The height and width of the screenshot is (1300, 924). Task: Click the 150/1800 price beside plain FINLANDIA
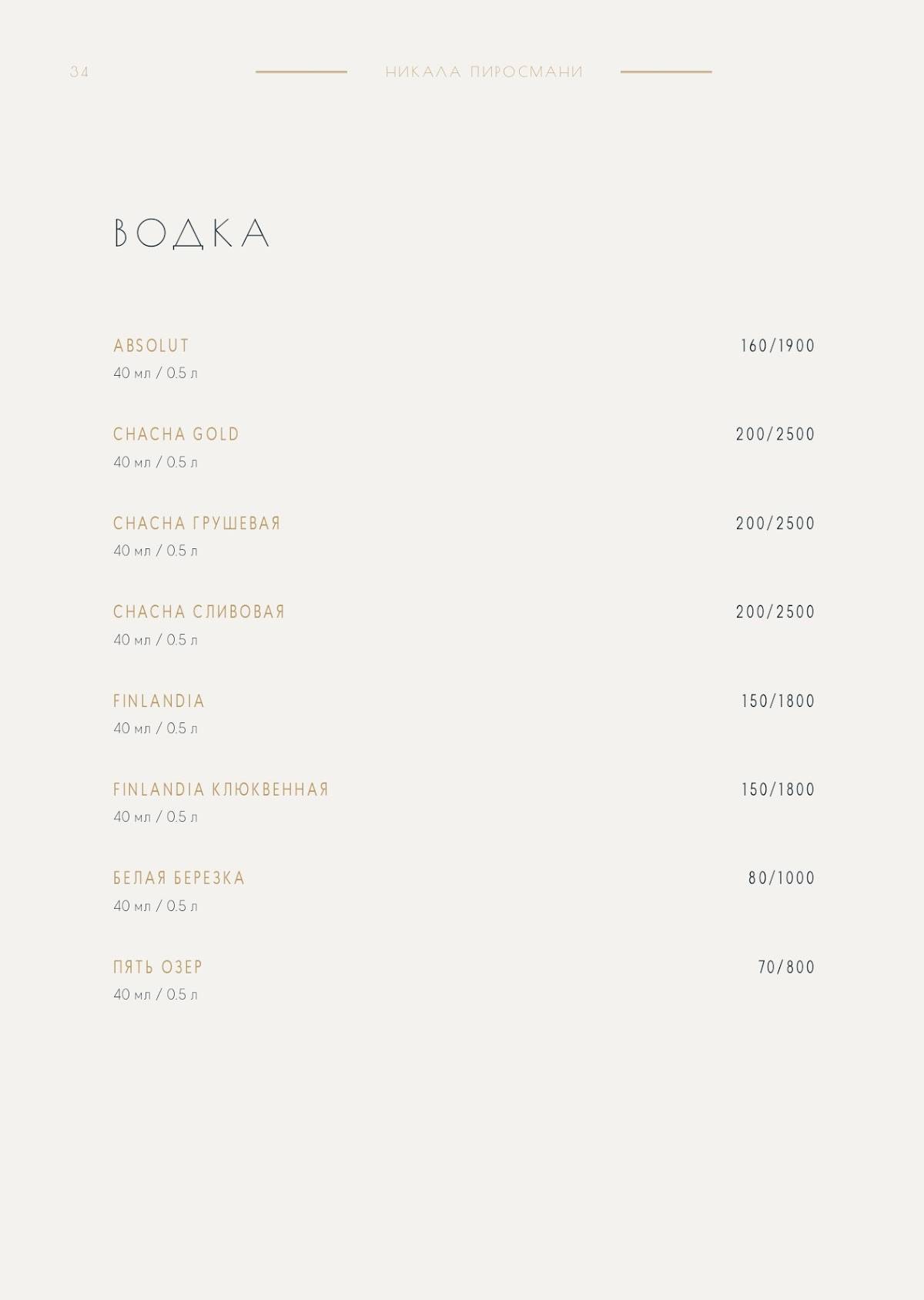pyautogui.click(x=778, y=701)
